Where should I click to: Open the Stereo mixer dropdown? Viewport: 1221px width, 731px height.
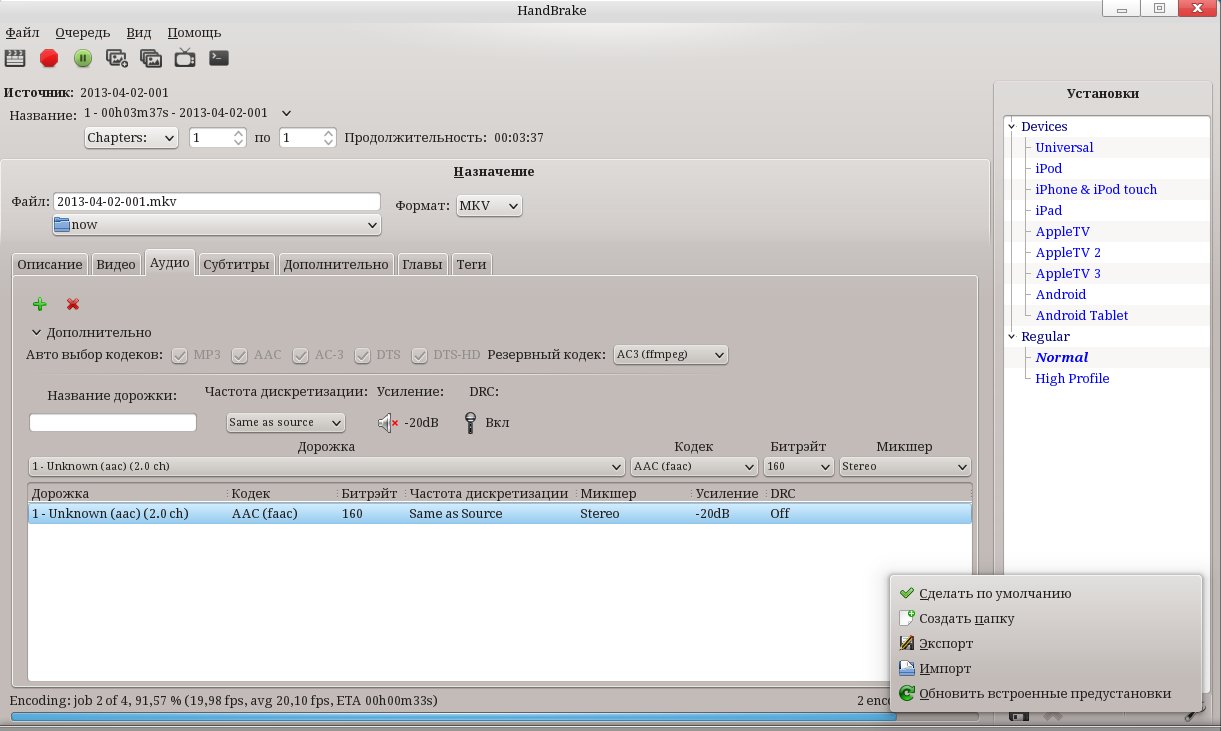point(905,466)
